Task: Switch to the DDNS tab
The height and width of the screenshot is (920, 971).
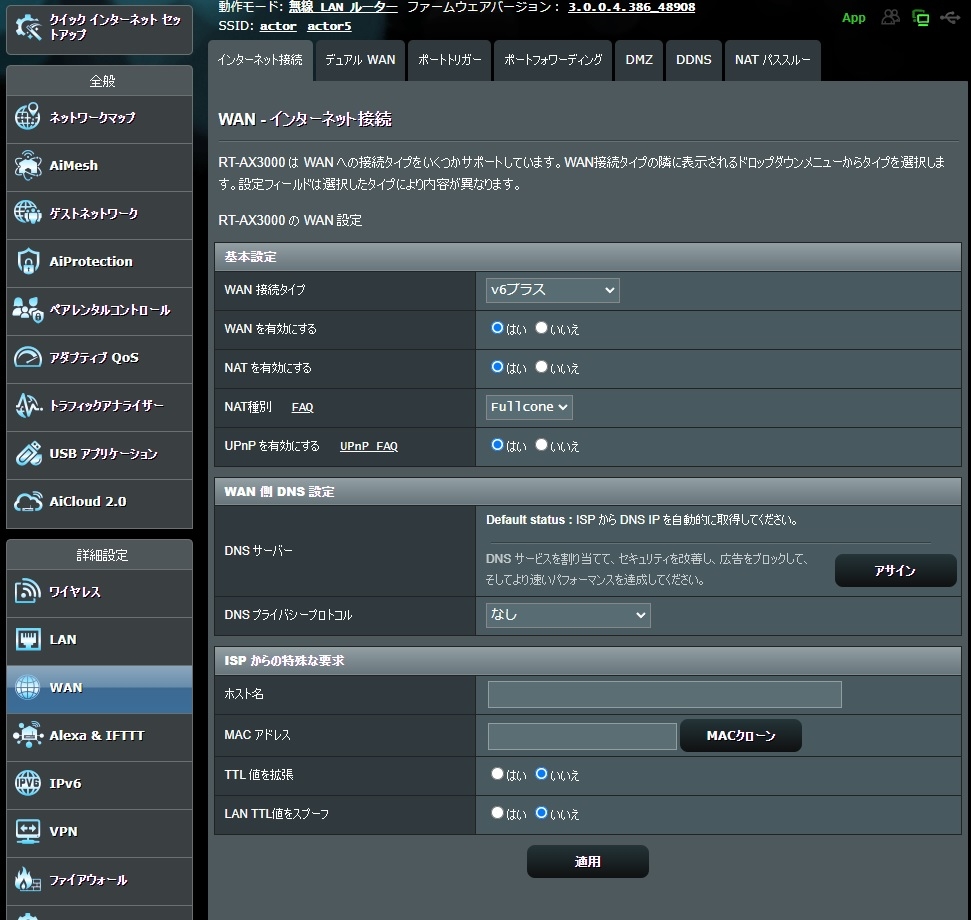Action: [694, 60]
